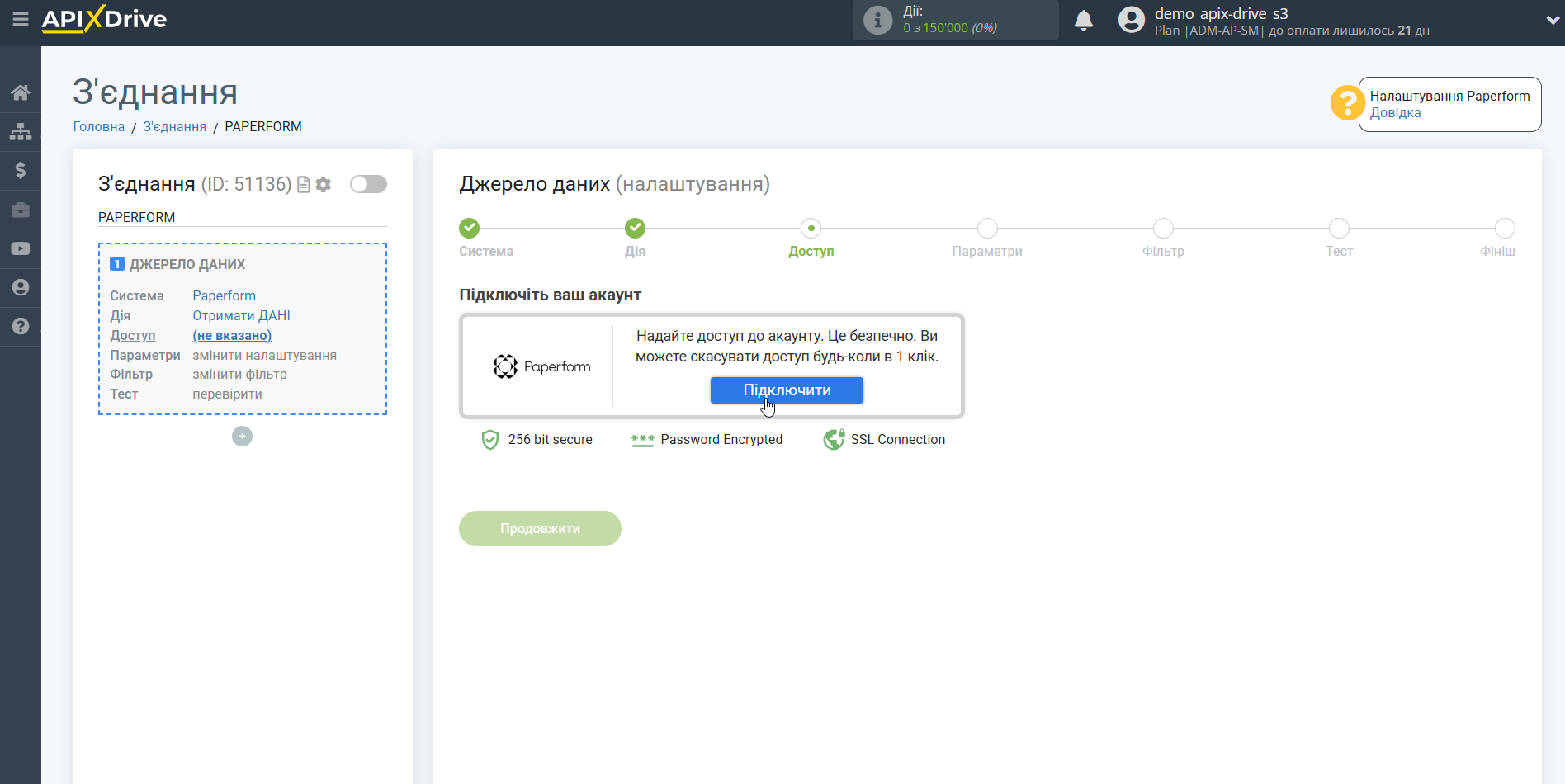
Task: Click the Password Encrypted asterisks icon
Action: pos(642,440)
